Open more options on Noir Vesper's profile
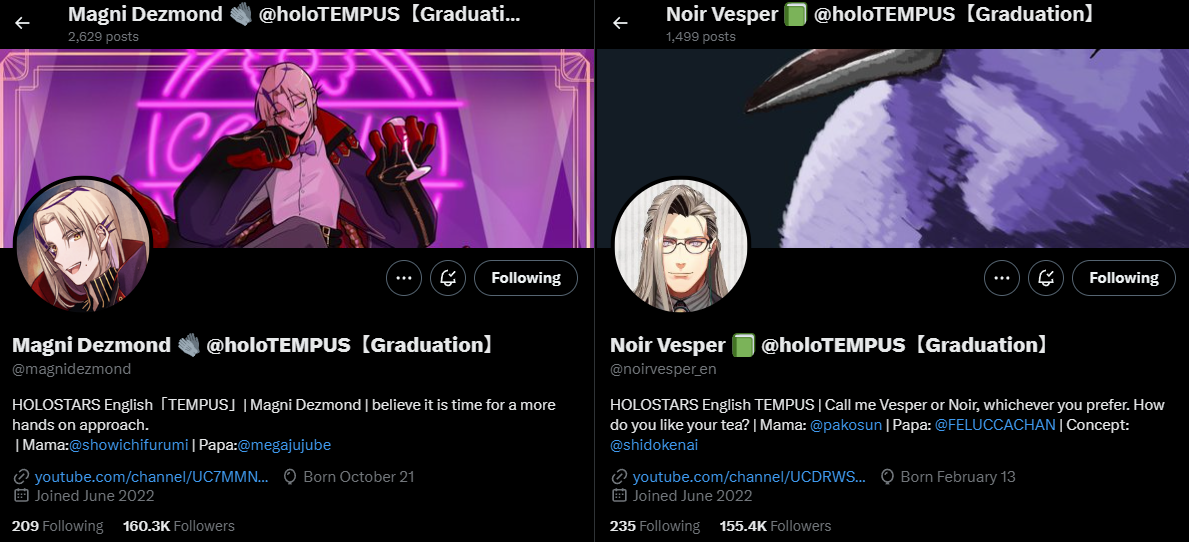Screen dimensions: 1189x542 tap(1002, 278)
